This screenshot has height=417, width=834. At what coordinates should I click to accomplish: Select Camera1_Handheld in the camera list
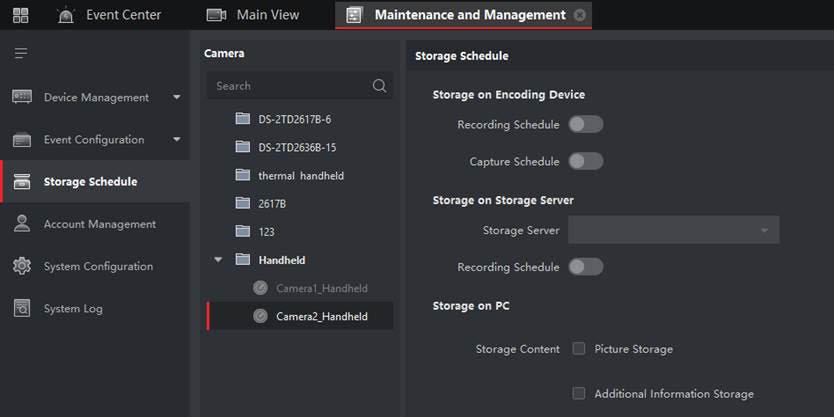(x=321, y=288)
